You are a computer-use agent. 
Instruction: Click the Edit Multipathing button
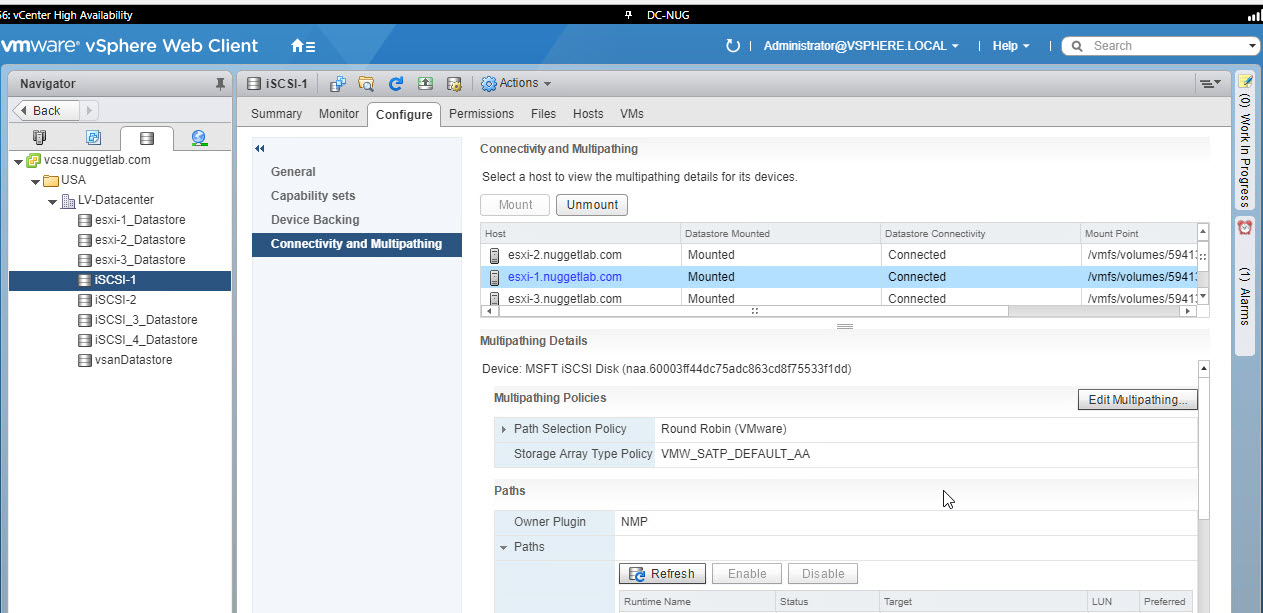1137,400
